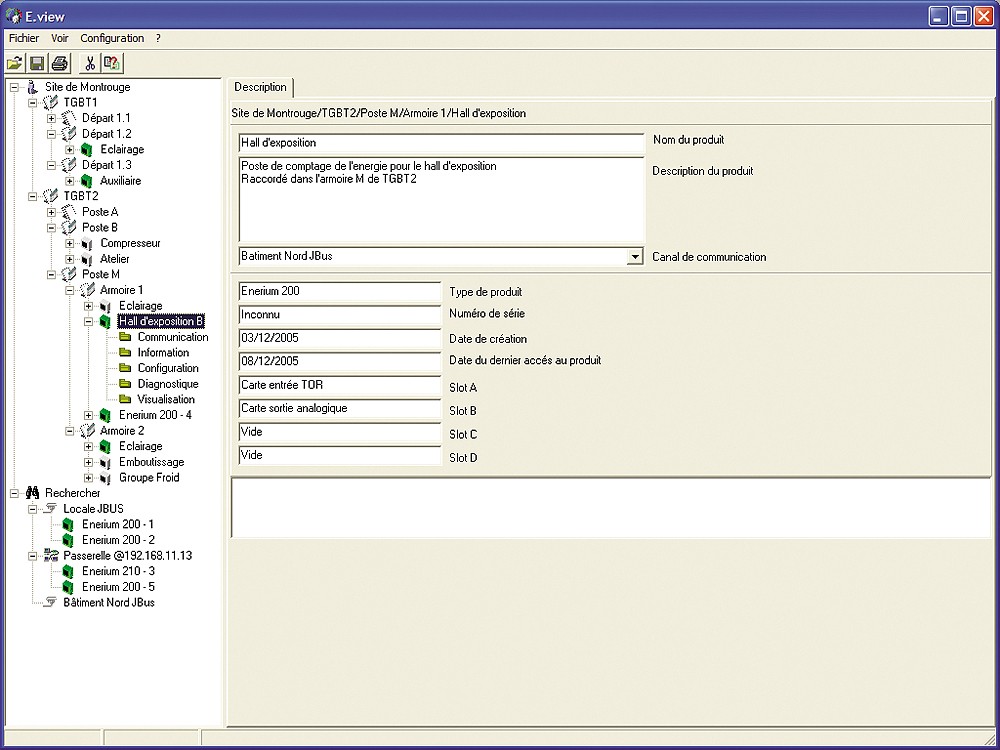
Task: Collapse the Poste M tree node
Action: tap(52, 275)
